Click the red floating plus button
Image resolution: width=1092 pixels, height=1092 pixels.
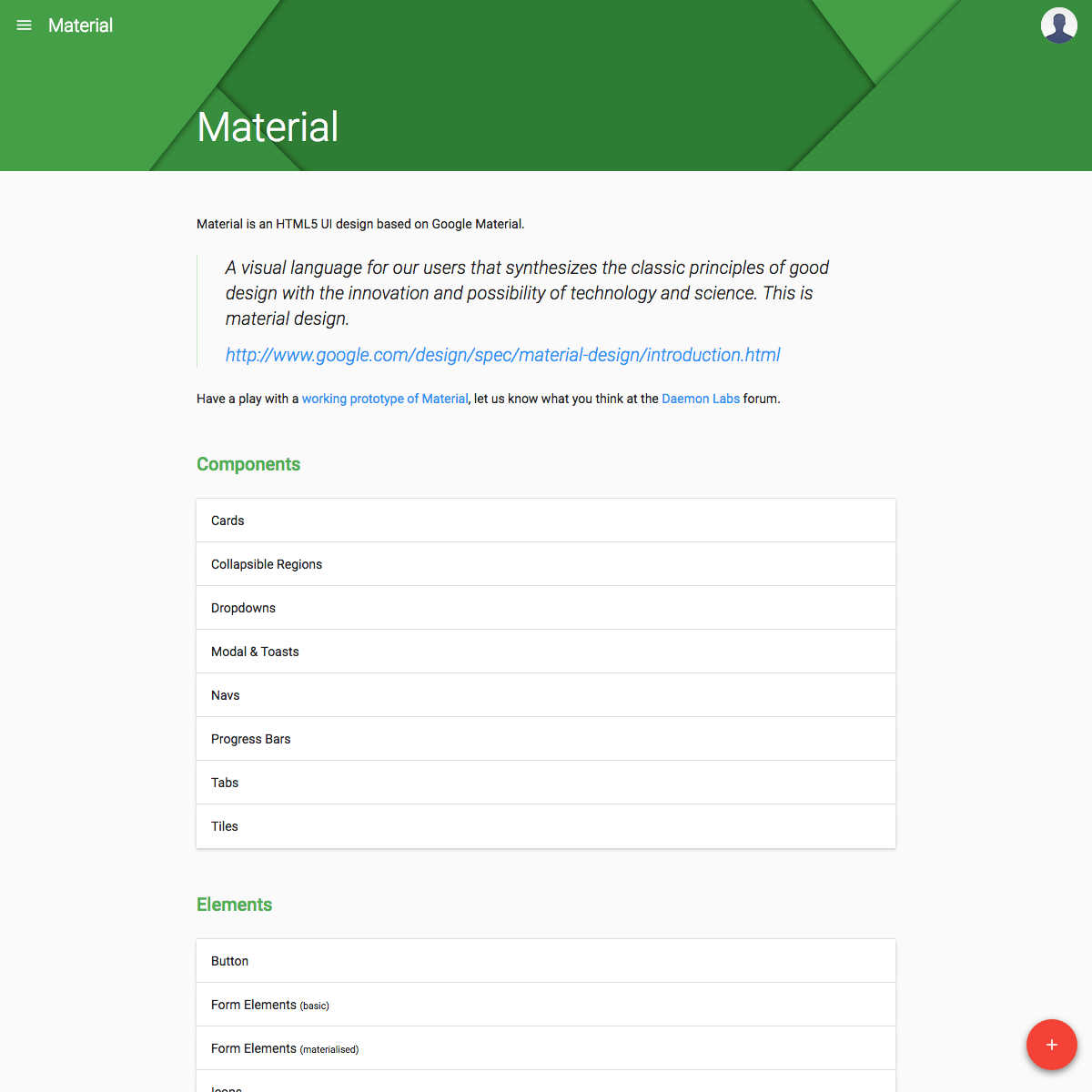(x=1052, y=1045)
